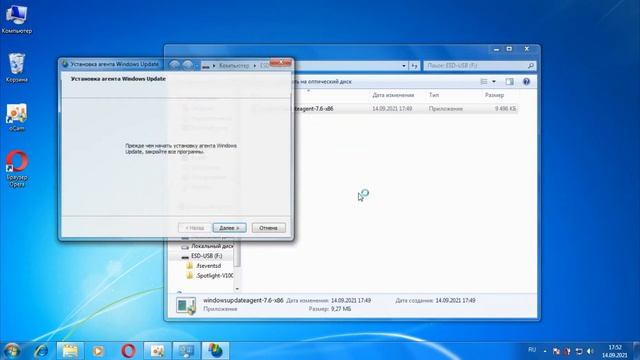
Task: Launch Internet Explorer from the taskbar
Action: pos(41,351)
